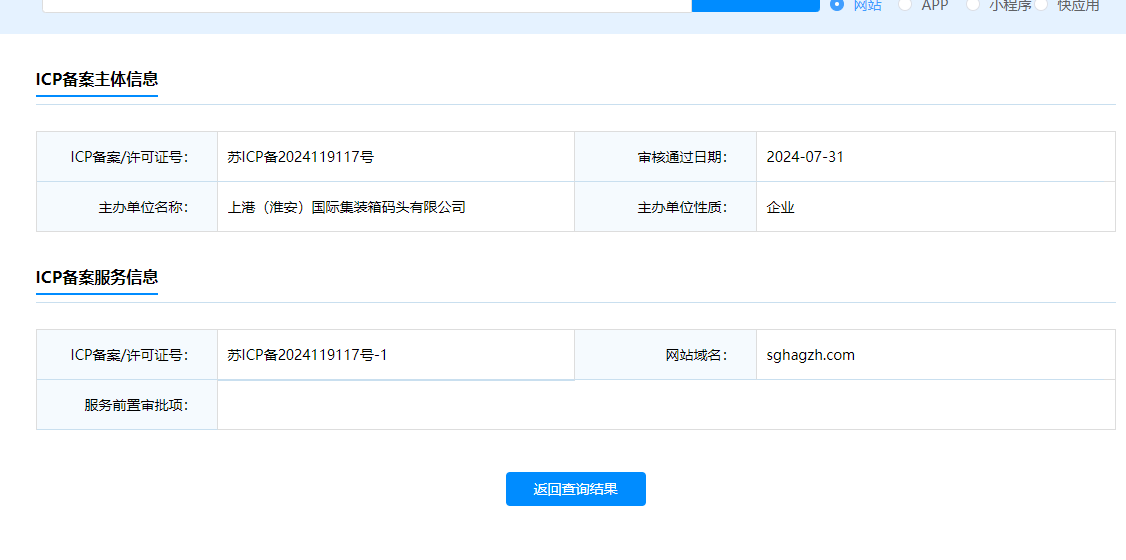
Task: Select the 网站 radio button
Action: (837, 4)
